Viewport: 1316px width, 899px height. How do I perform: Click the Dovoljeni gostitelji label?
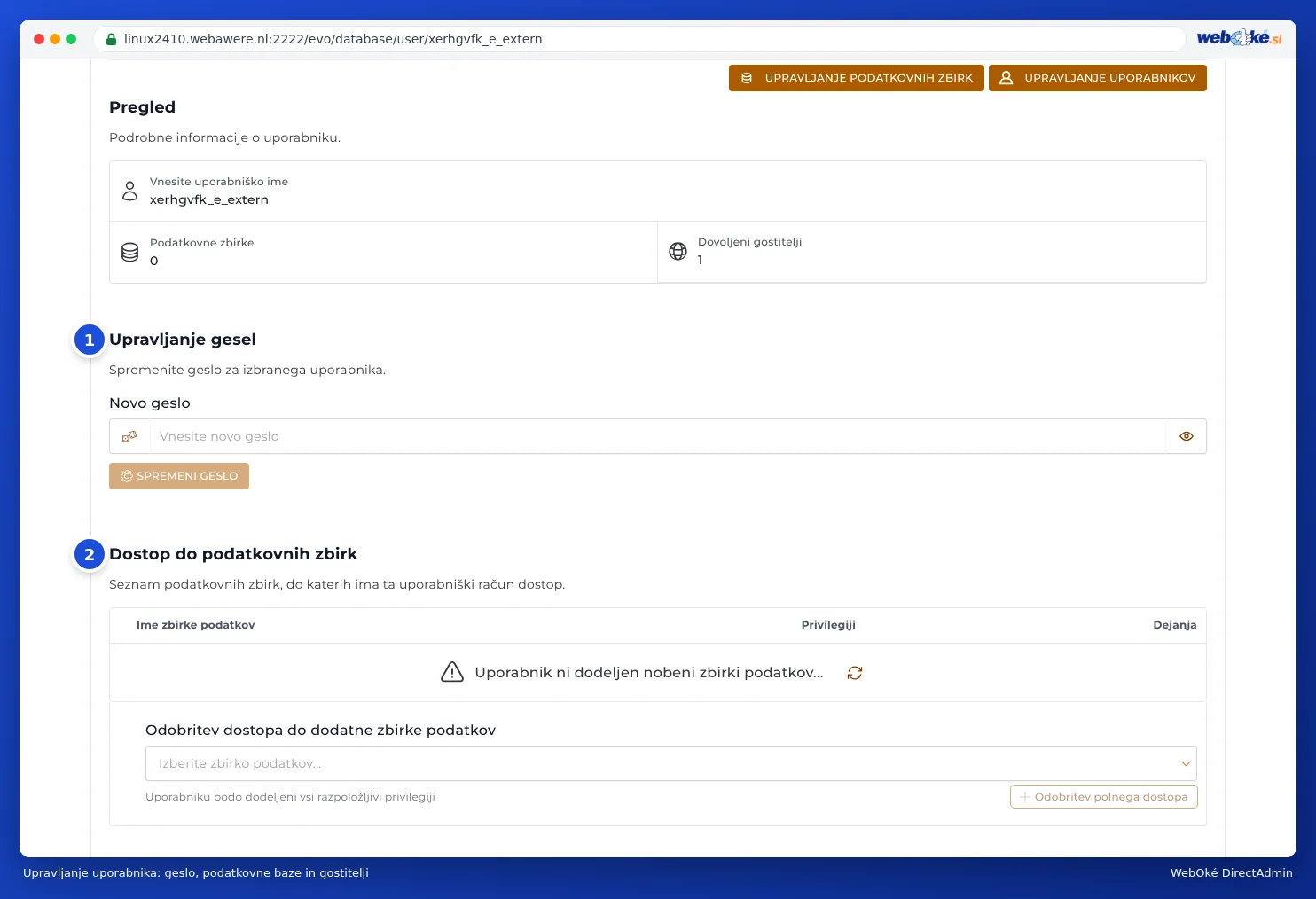750,242
